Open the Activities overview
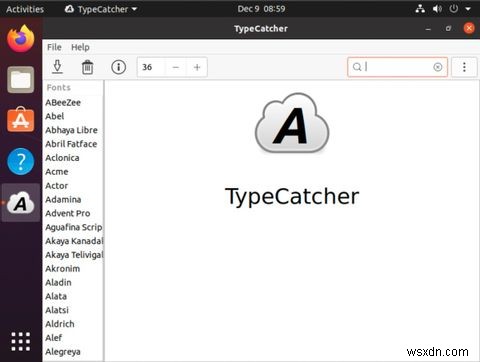This screenshot has height=362, width=480. tap(25, 9)
